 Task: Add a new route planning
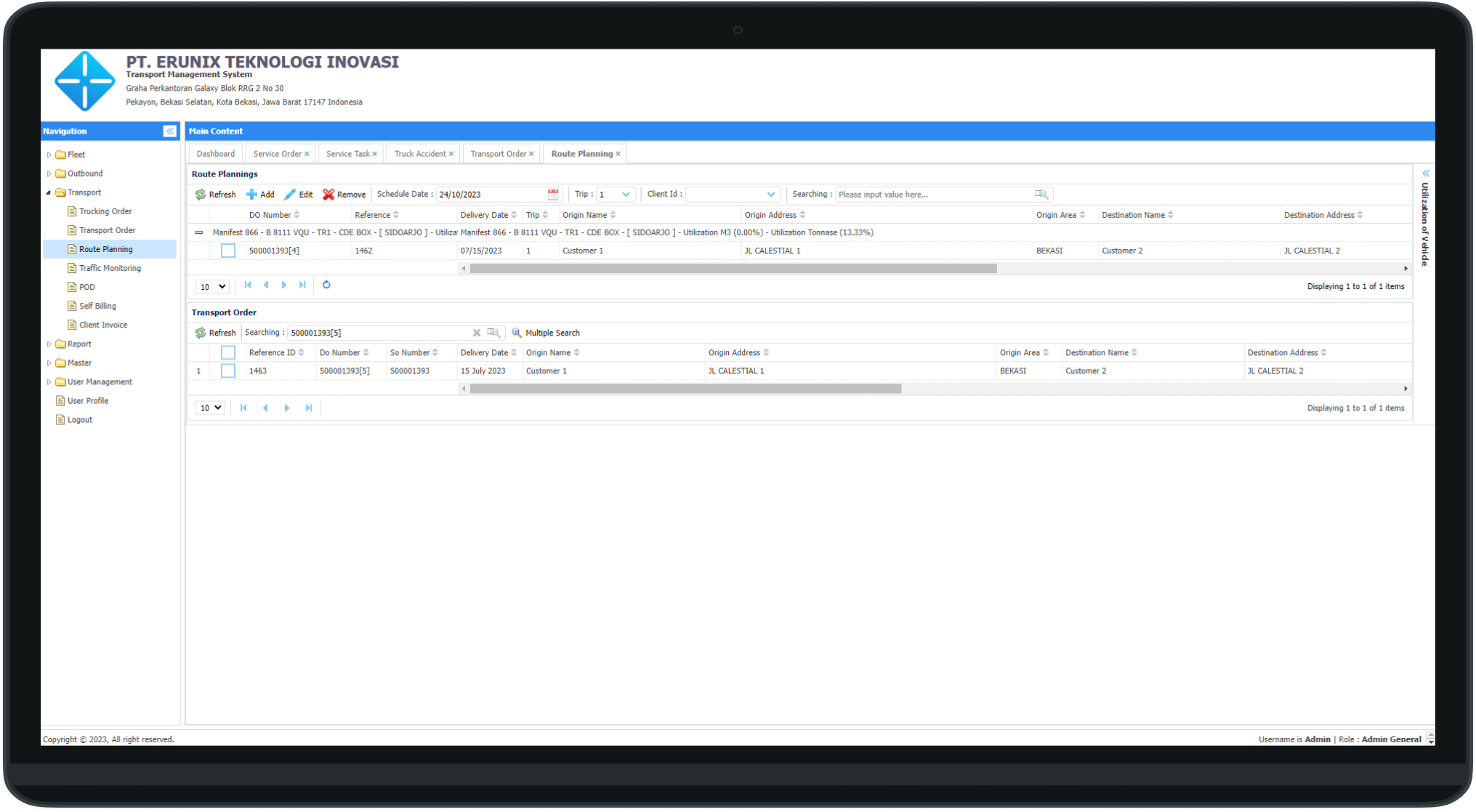[x=260, y=195]
